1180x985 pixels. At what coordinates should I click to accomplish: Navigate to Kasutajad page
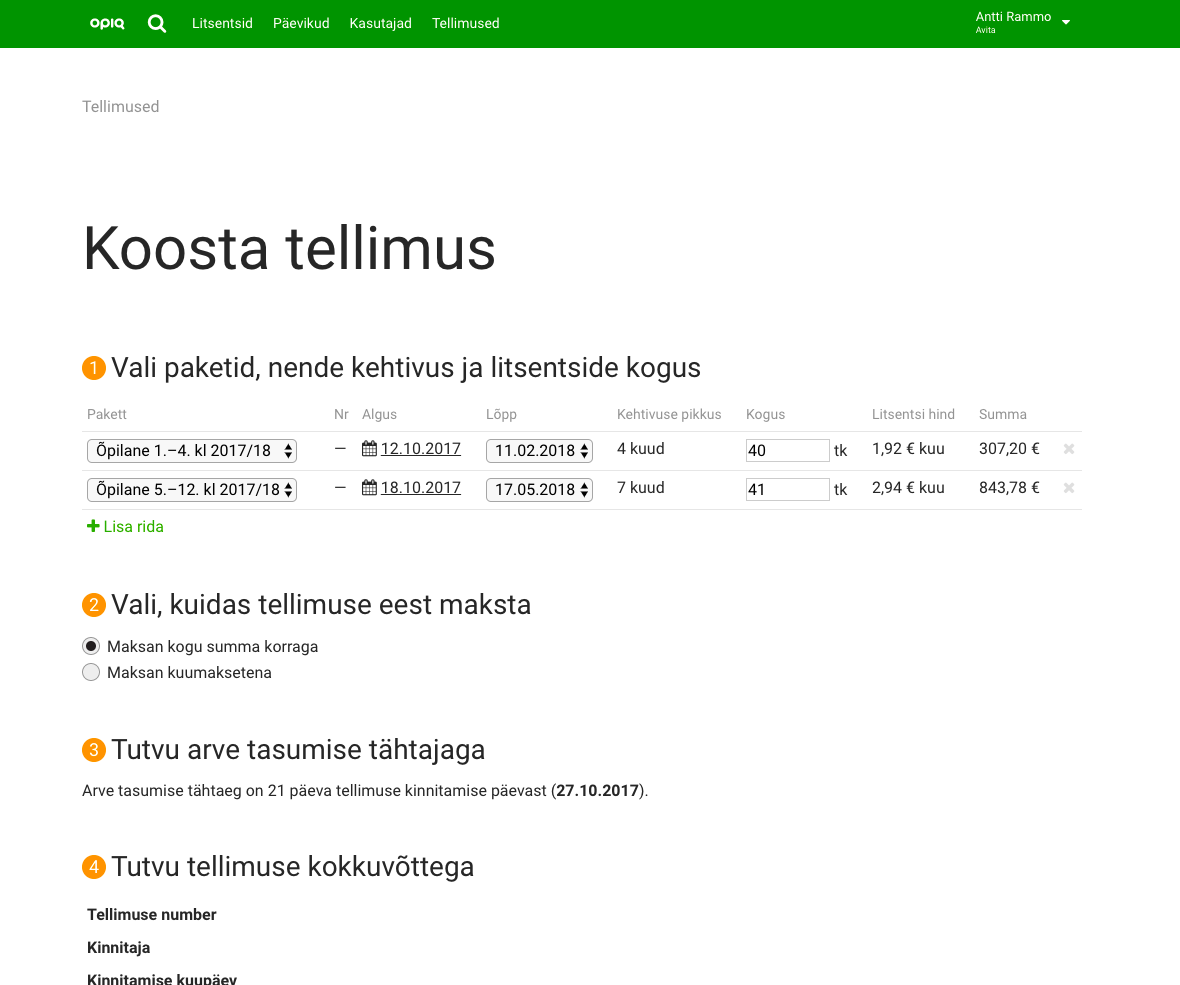(x=380, y=23)
